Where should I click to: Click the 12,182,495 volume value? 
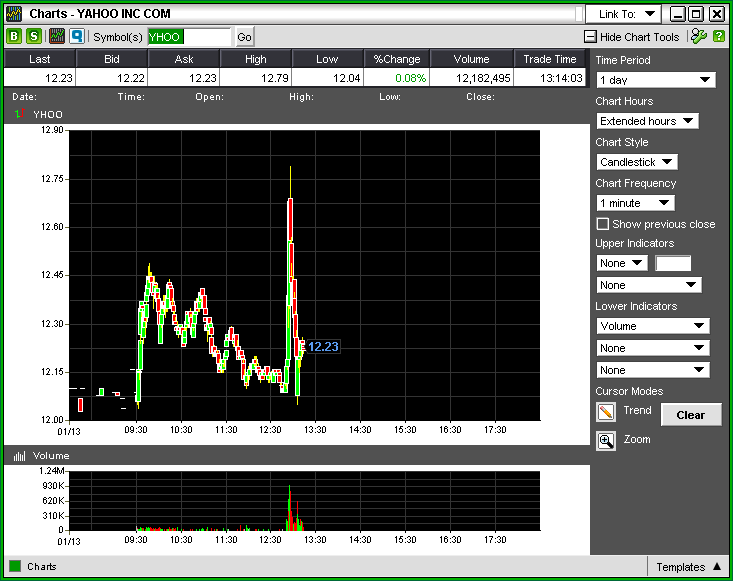click(483, 78)
